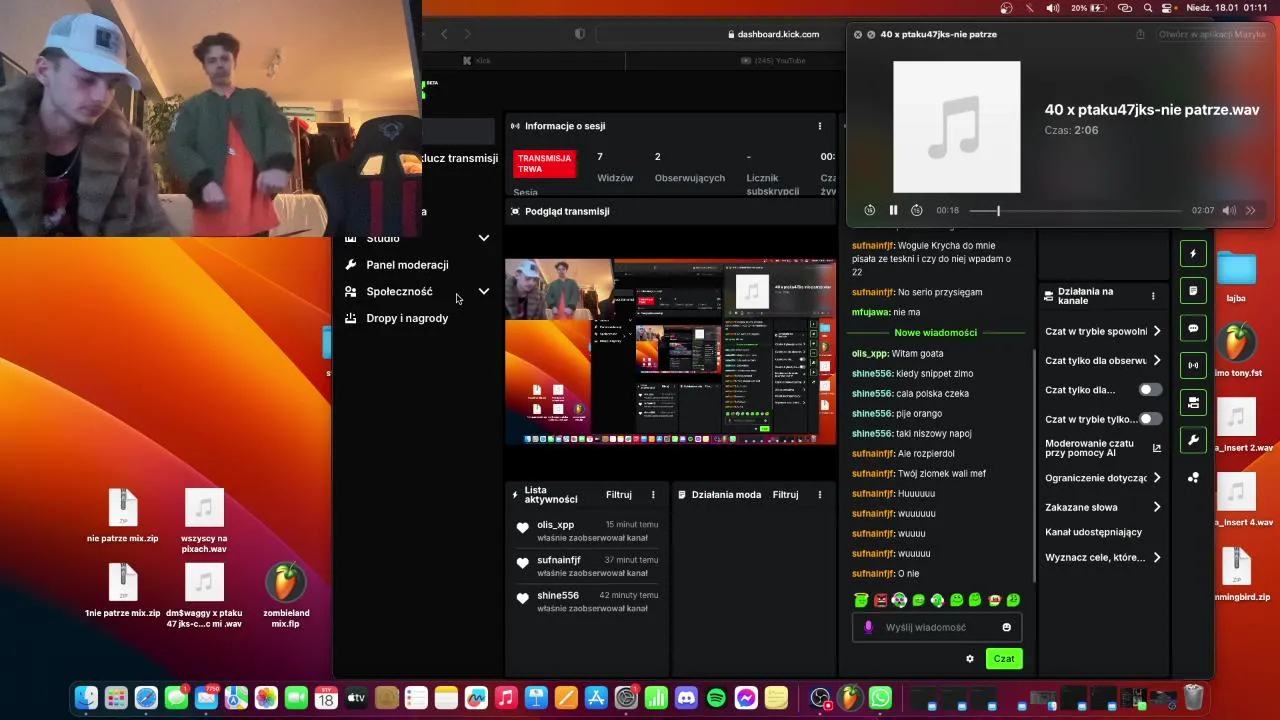Expand the Studio sidebar section

(x=484, y=238)
